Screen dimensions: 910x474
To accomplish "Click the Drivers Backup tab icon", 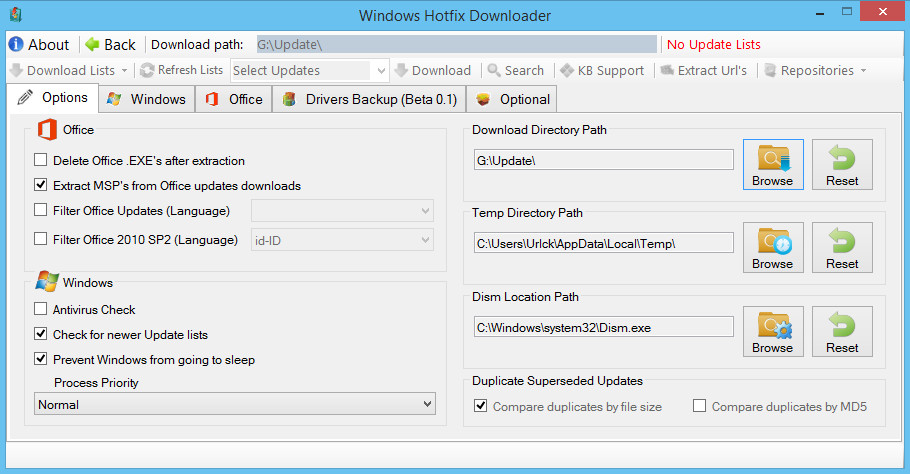I will 289,99.
